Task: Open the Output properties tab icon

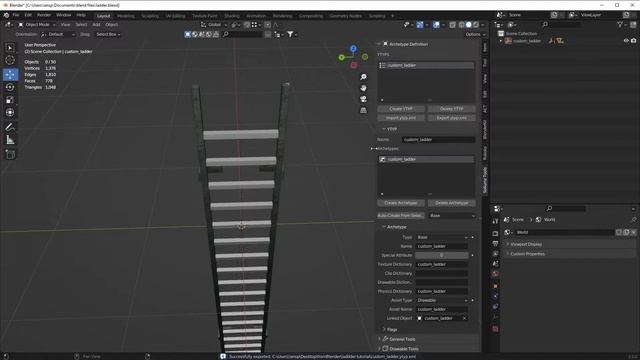Action: (x=495, y=244)
